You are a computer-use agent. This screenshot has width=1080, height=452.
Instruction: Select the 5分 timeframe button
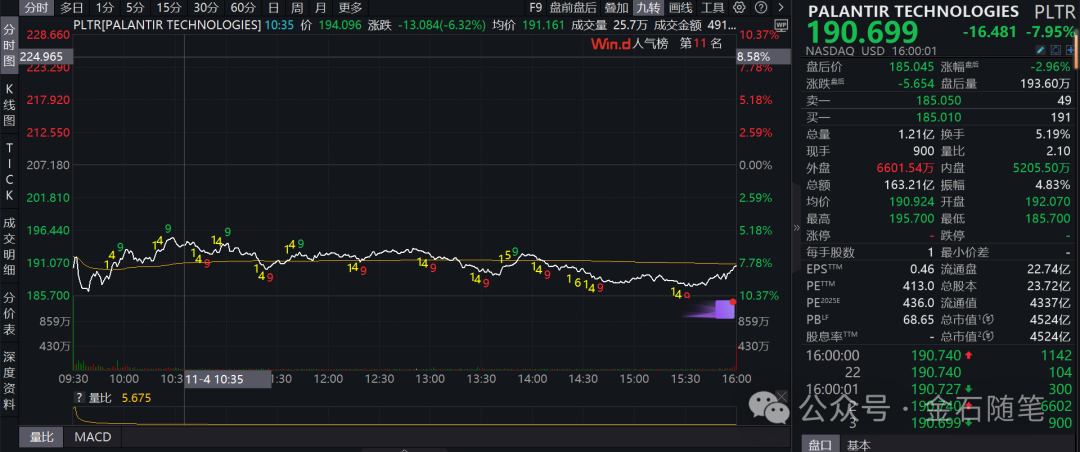(x=134, y=7)
